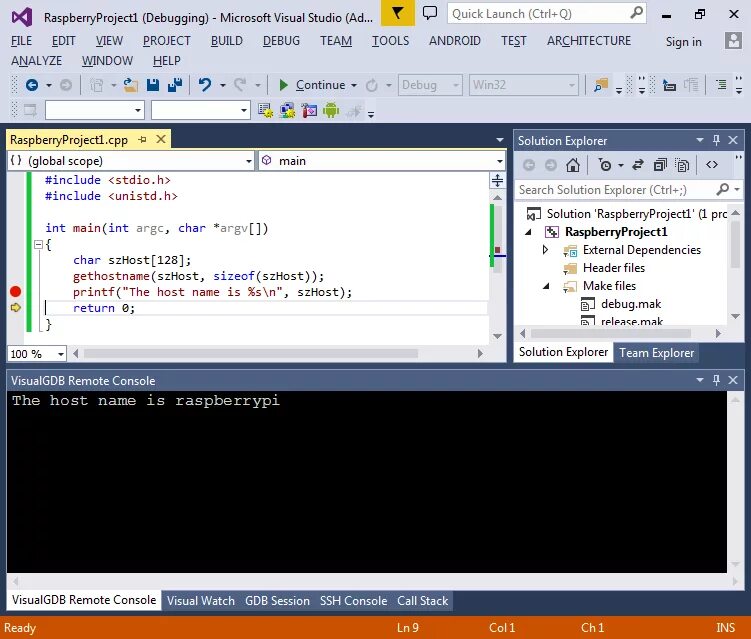This screenshot has height=639, width=751.
Task: Toggle auto hide pin on VisualGDB Remote Console
Action: 717,380
